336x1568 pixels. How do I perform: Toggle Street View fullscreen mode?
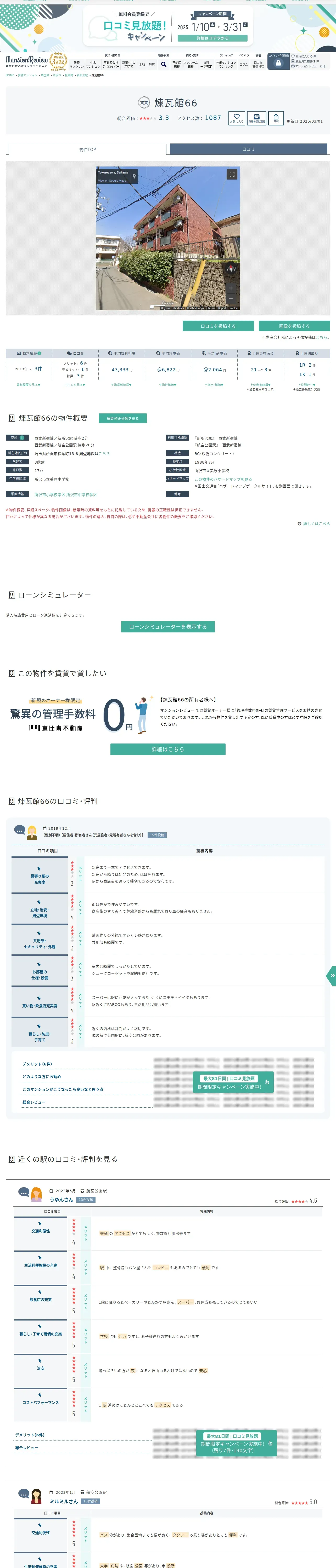point(232,174)
